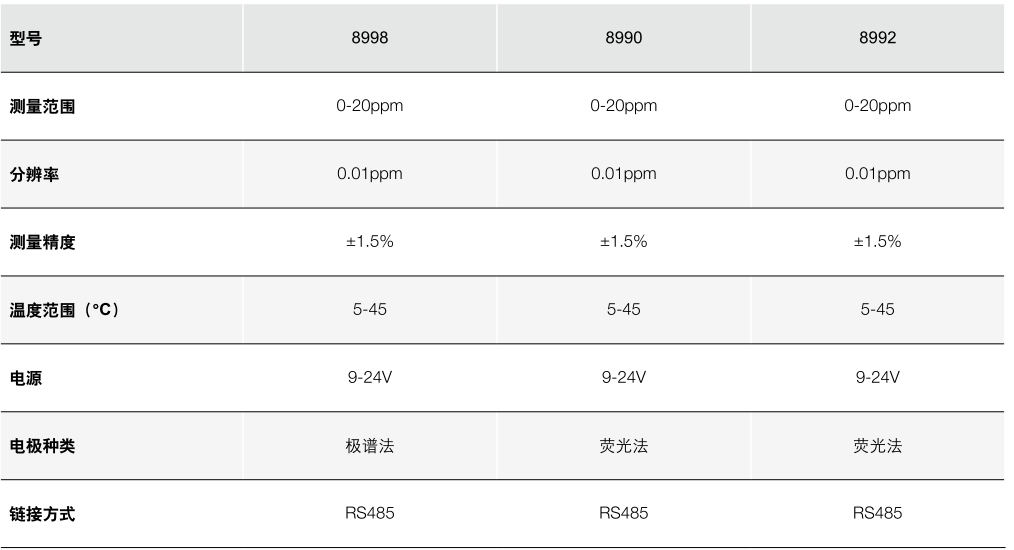Viewport: 1014px width, 550px height.
Task: Click the ±1.5% accuracy cell for 8998
Action: click(370, 242)
